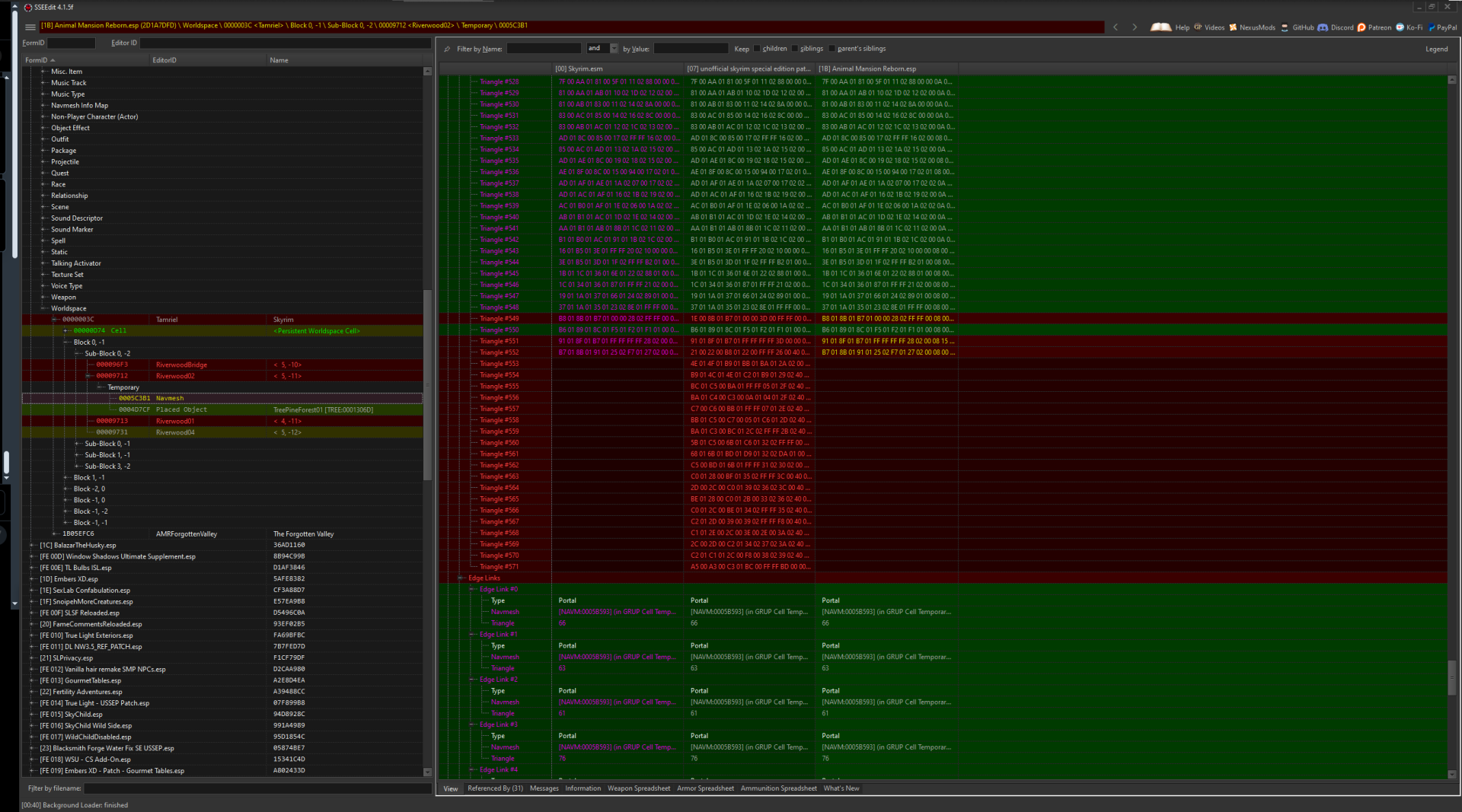Screen dimensions: 1462x812
Task: Select the 0004D7CF Placed Object row
Action: [222, 410]
